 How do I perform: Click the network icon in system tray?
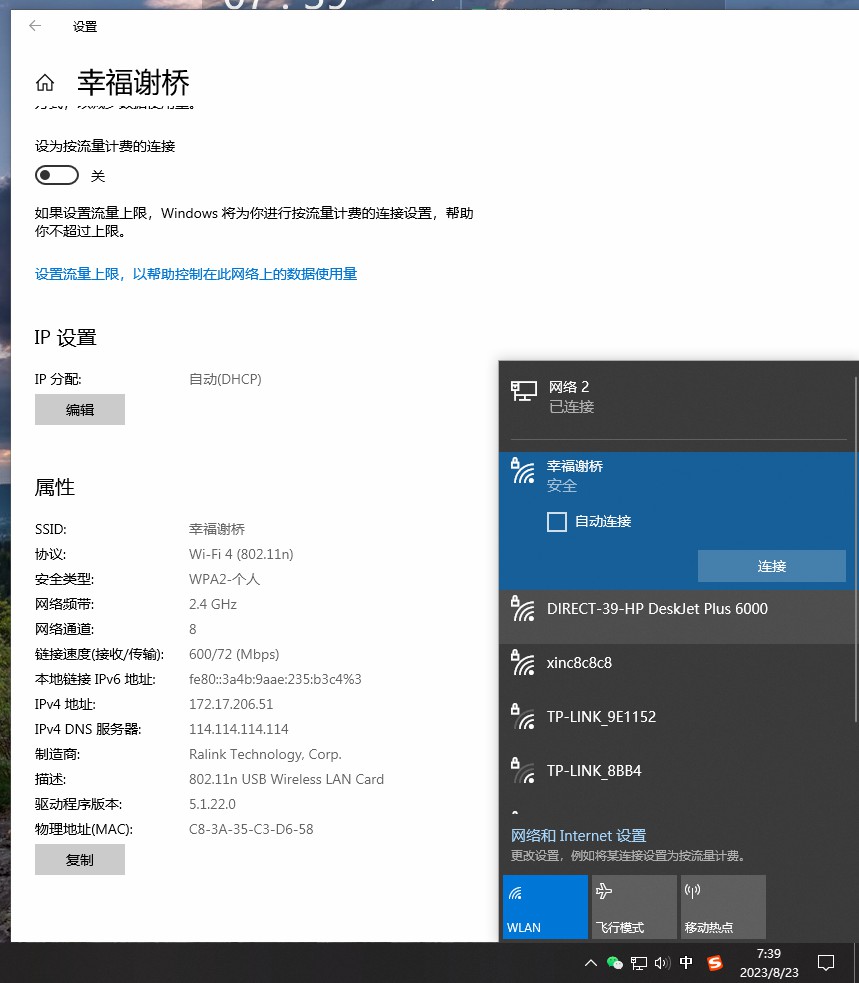(639, 963)
